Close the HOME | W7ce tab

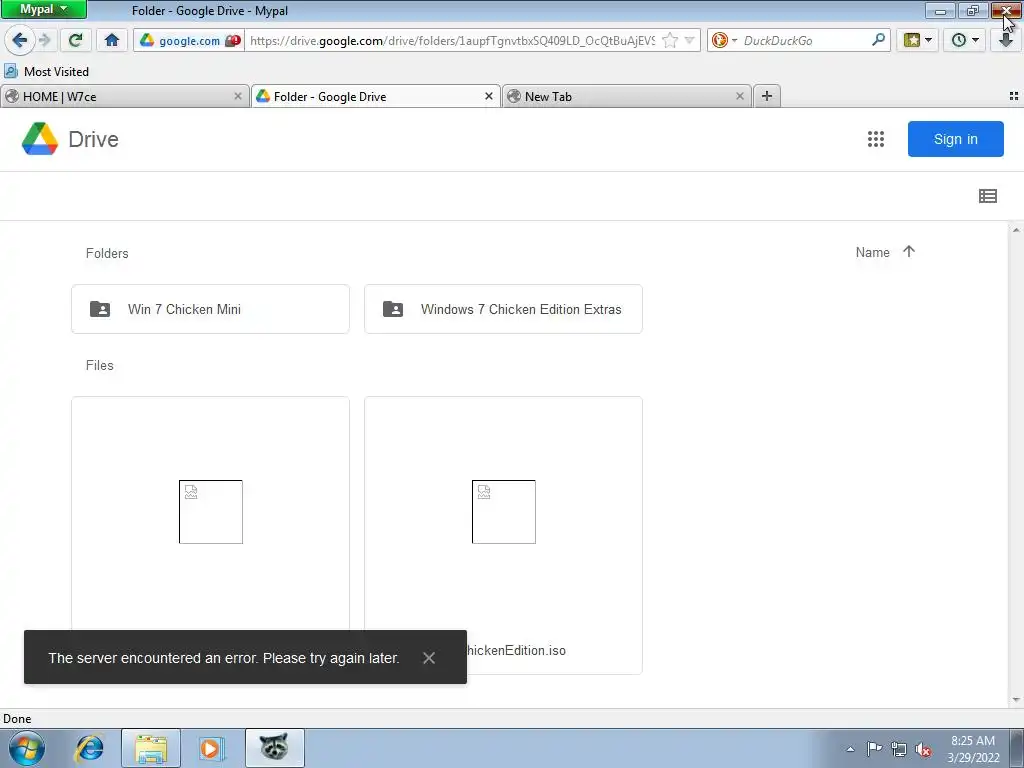click(x=238, y=96)
